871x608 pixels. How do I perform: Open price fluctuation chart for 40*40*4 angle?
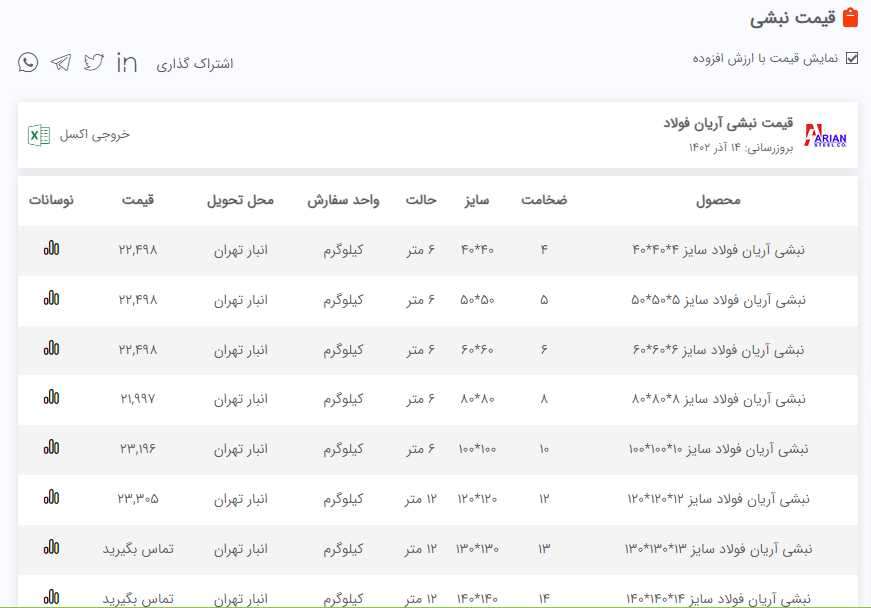(51, 248)
